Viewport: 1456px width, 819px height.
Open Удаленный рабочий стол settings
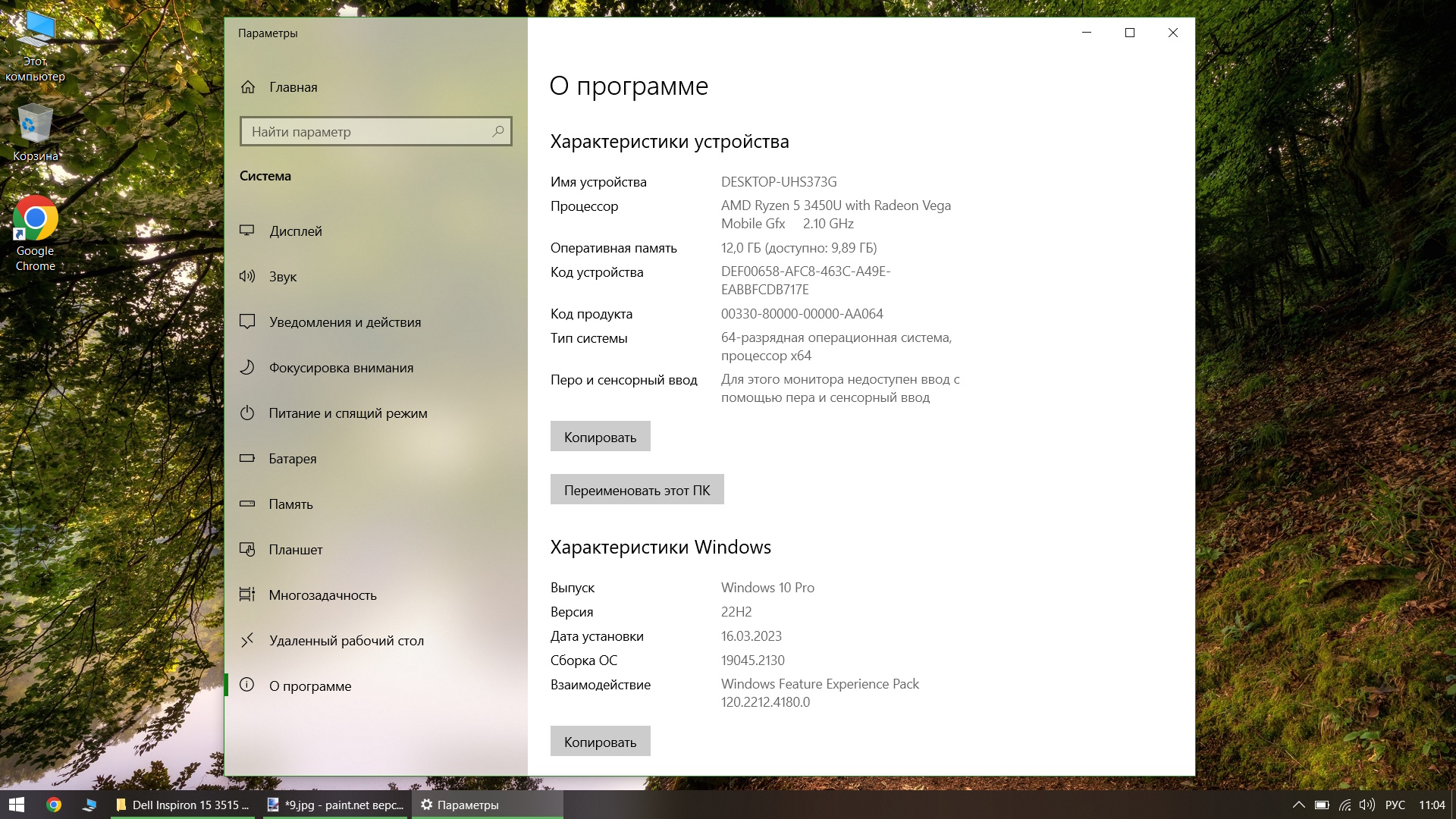coord(346,641)
